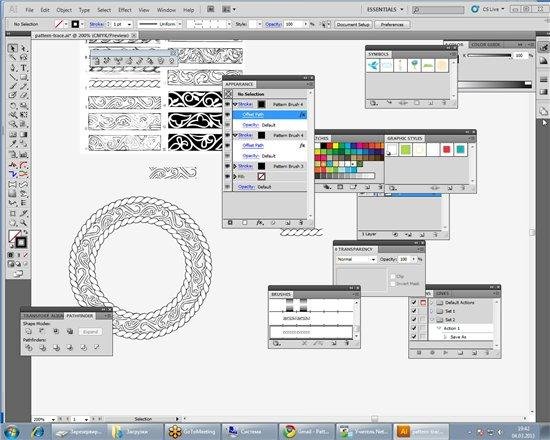Toggle visibility eye of Fill row

[228, 176]
